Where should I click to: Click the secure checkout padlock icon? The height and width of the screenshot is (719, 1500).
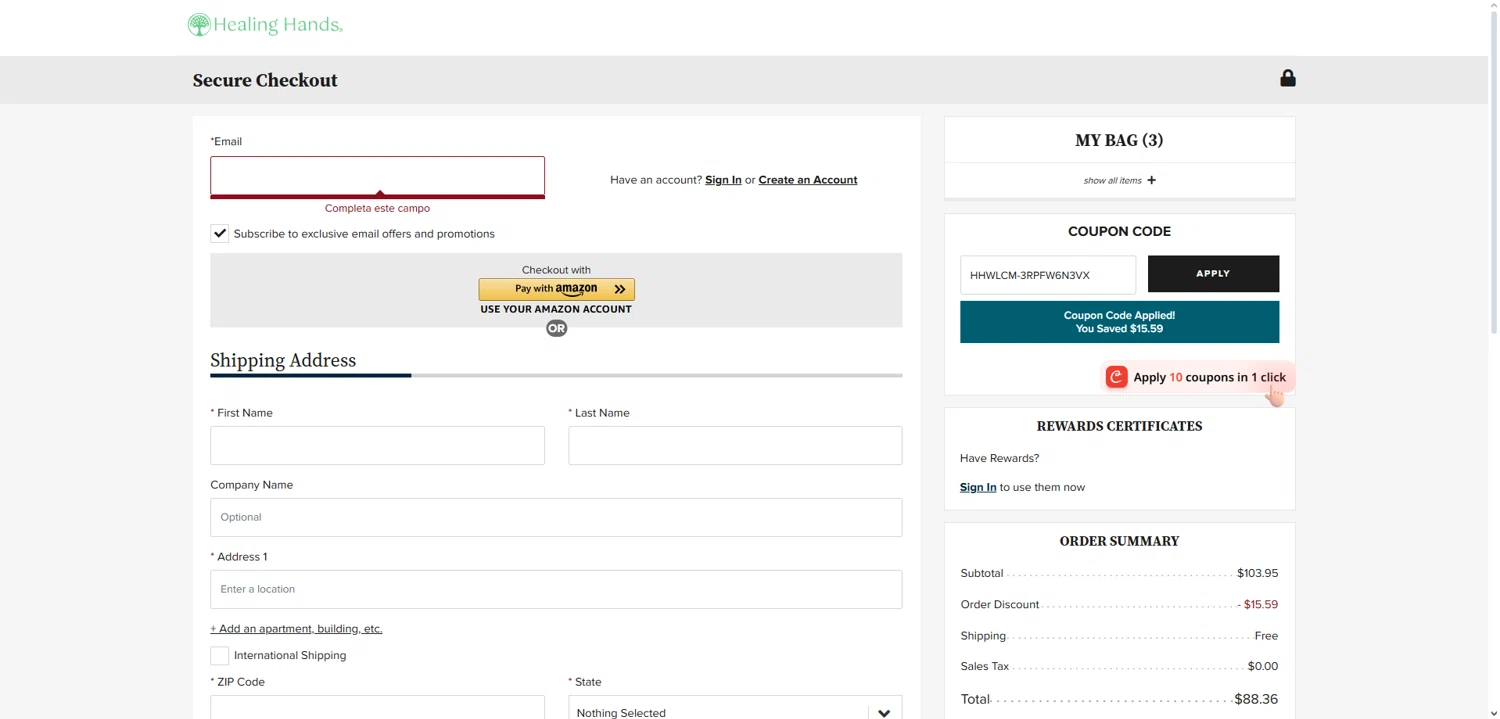point(1288,78)
